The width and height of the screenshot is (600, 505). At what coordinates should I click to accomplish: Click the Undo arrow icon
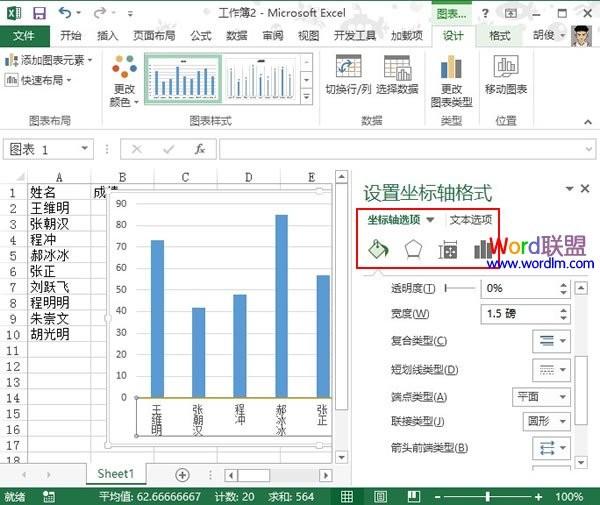[65, 14]
